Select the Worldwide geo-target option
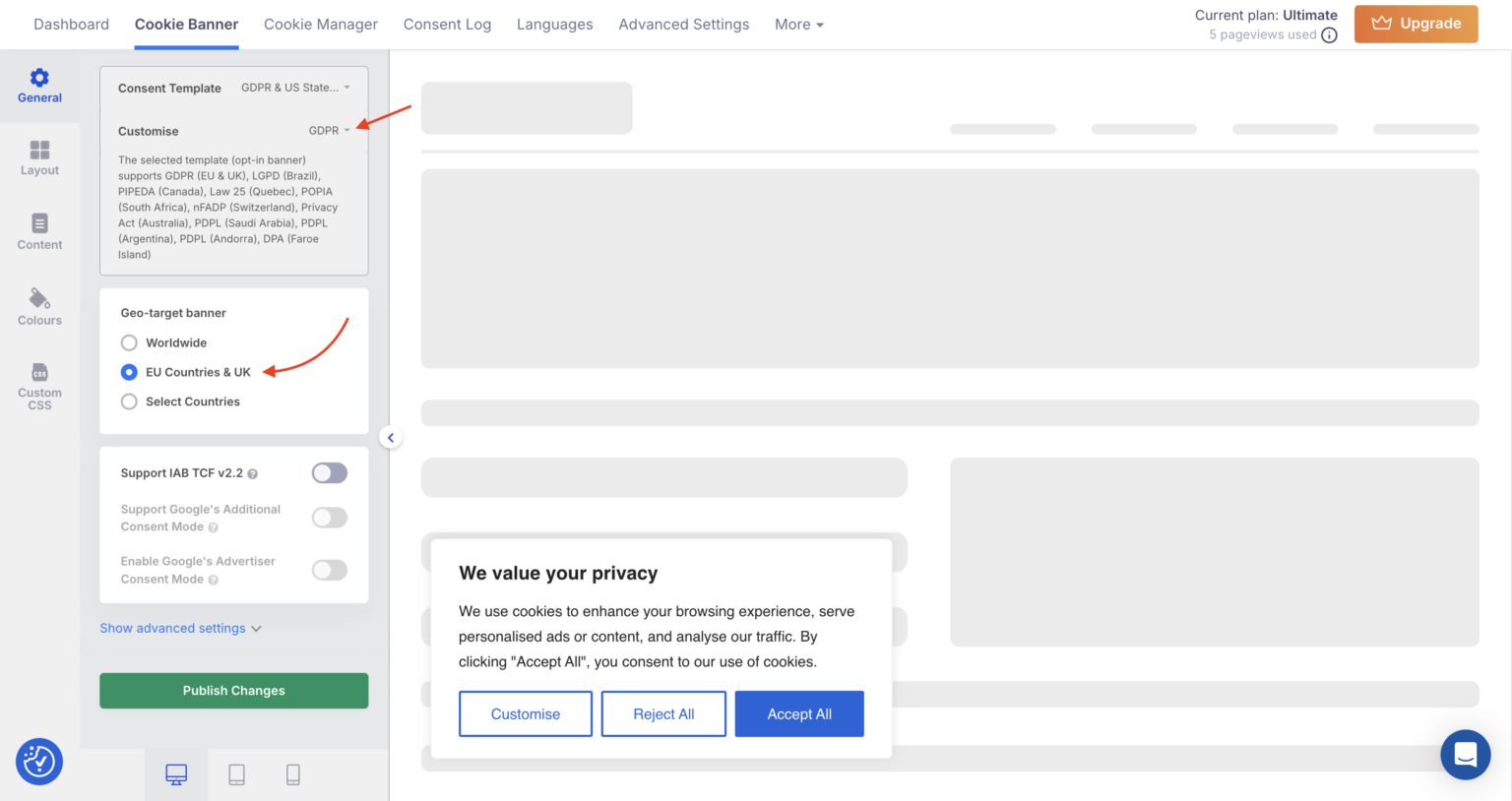 click(128, 342)
